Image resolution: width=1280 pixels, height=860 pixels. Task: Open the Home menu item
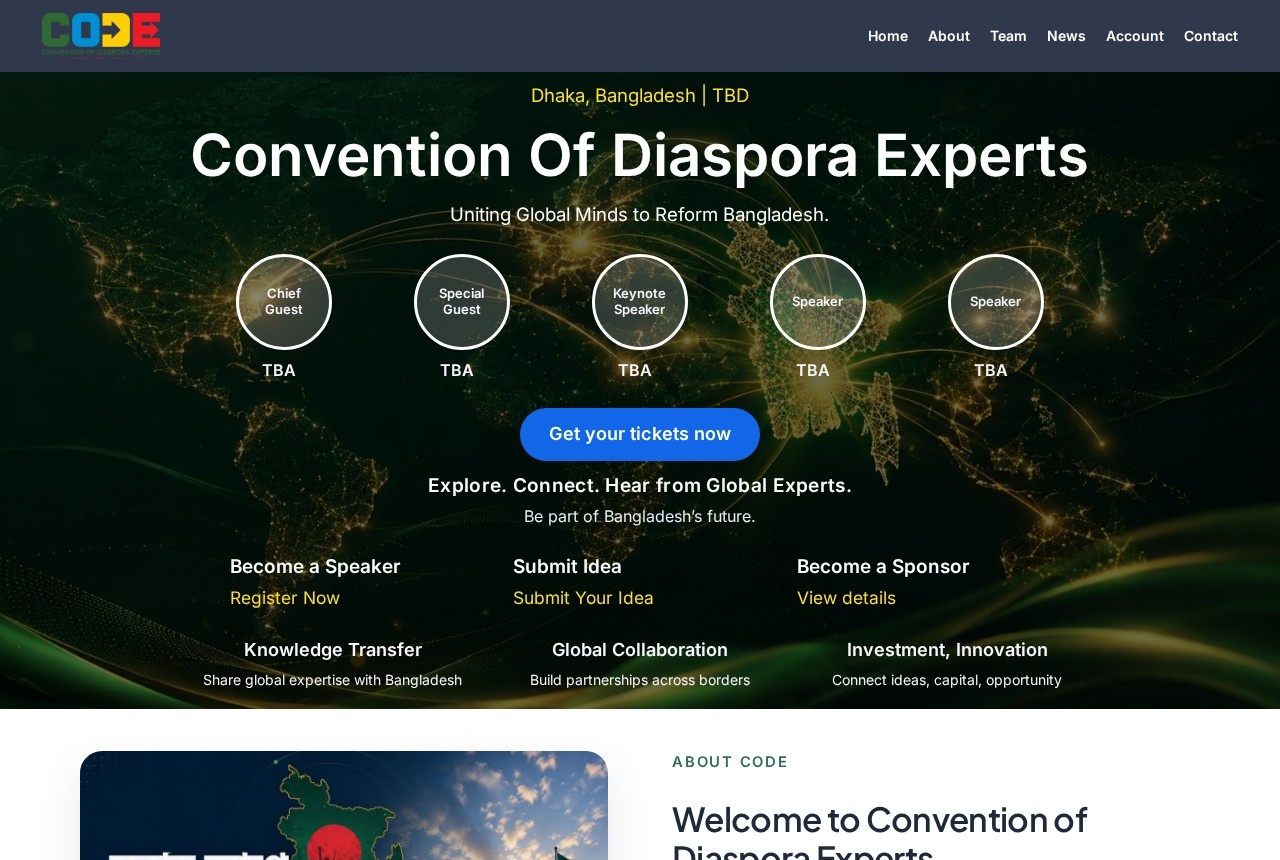[888, 36]
